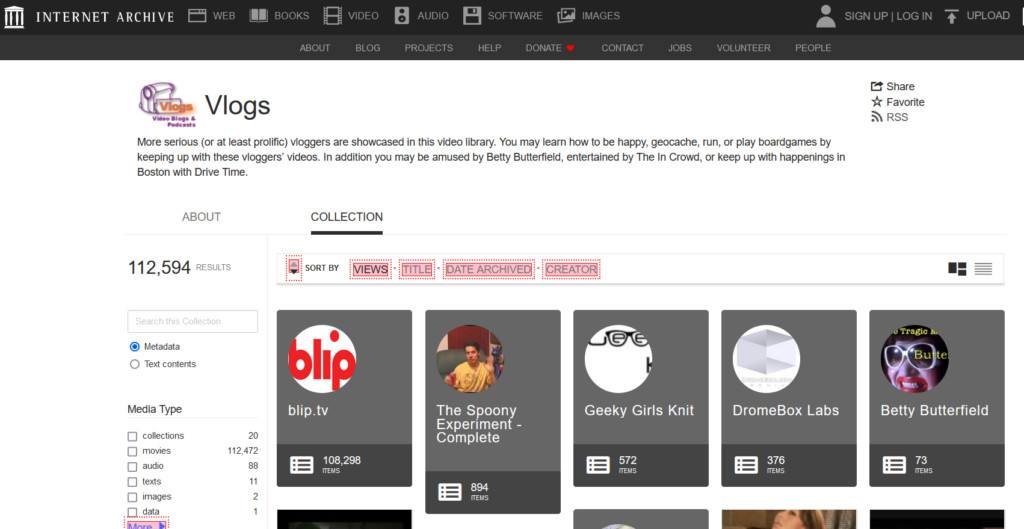Click The Spoony Experiment - Complete title
This screenshot has width=1024, height=529.
click(x=479, y=424)
